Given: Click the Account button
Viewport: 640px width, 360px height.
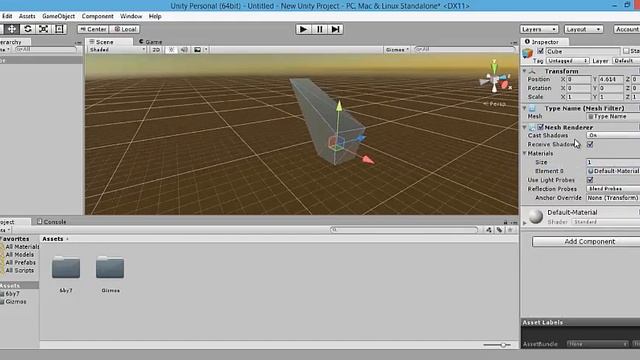Looking at the screenshot, I should (627, 29).
